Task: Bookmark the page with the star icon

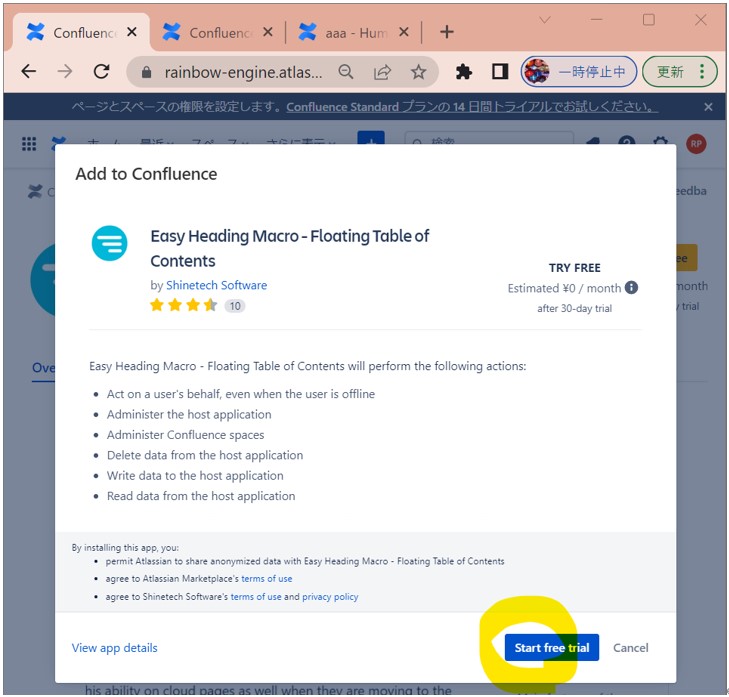Action: (418, 72)
